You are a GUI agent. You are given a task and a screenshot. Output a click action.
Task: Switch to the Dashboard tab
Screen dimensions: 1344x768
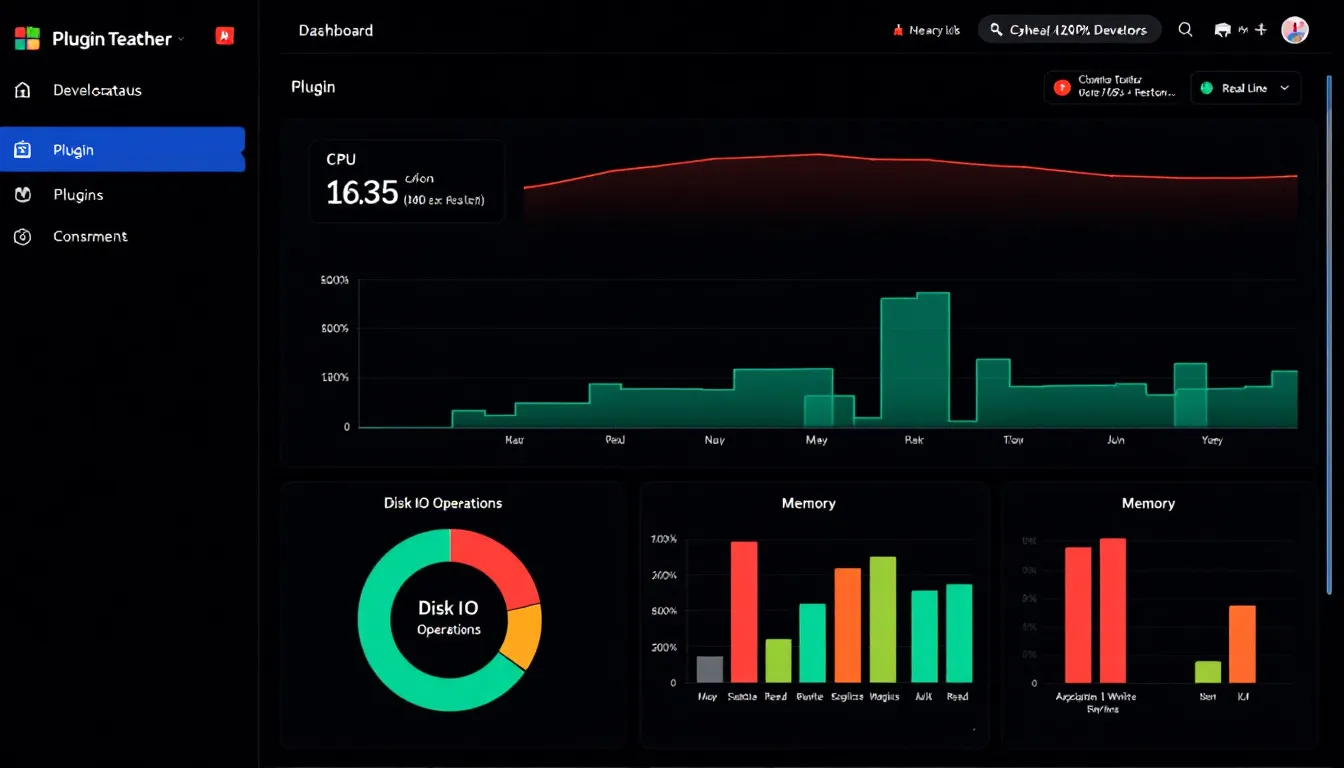point(335,30)
